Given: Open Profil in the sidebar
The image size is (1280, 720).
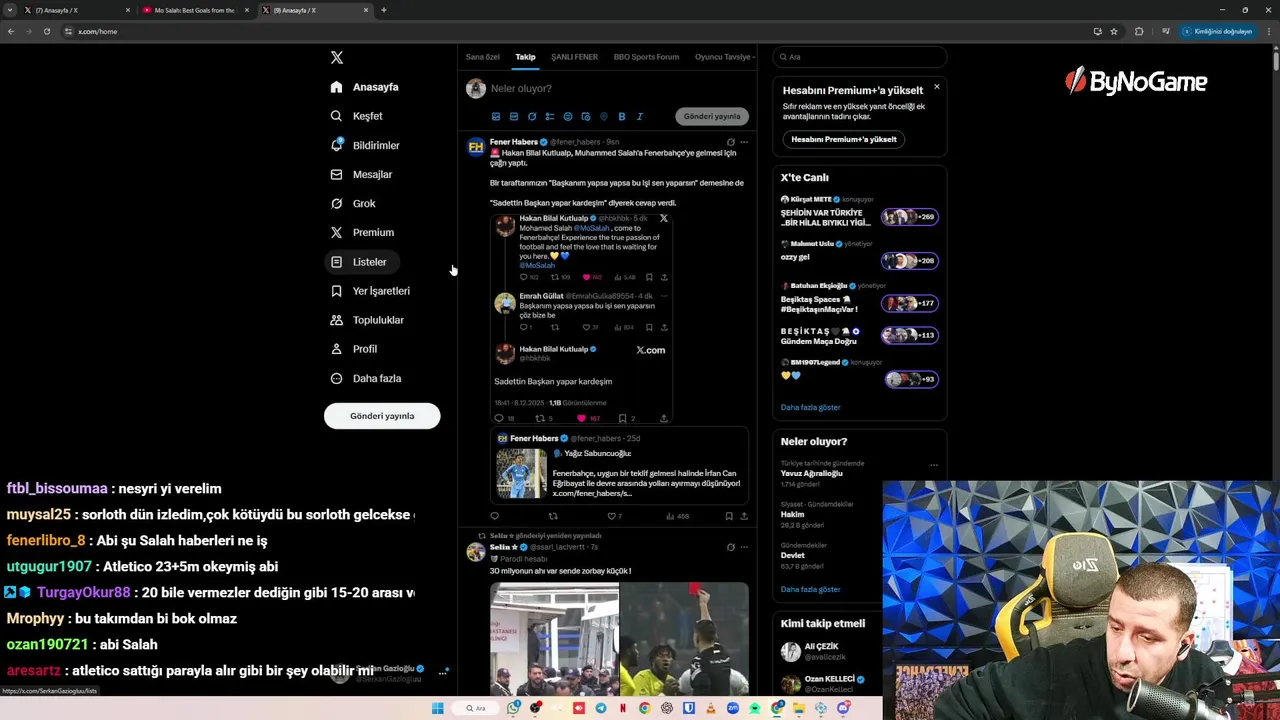Looking at the screenshot, I should [x=354, y=349].
